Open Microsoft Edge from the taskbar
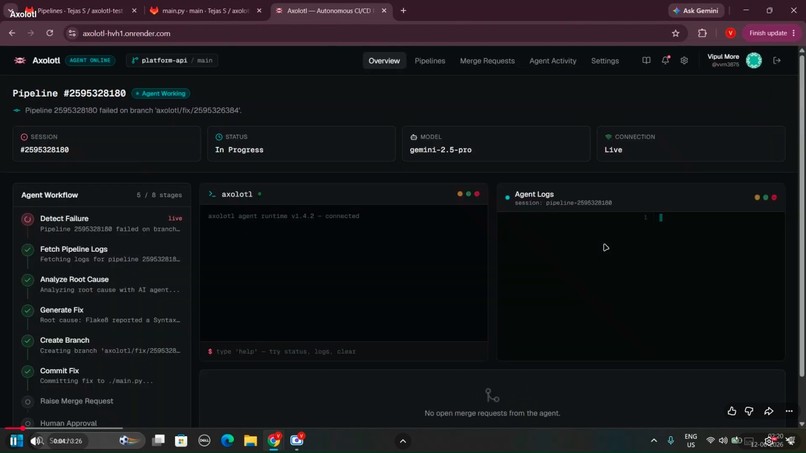Image resolution: width=806 pixels, height=453 pixels. coord(227,441)
